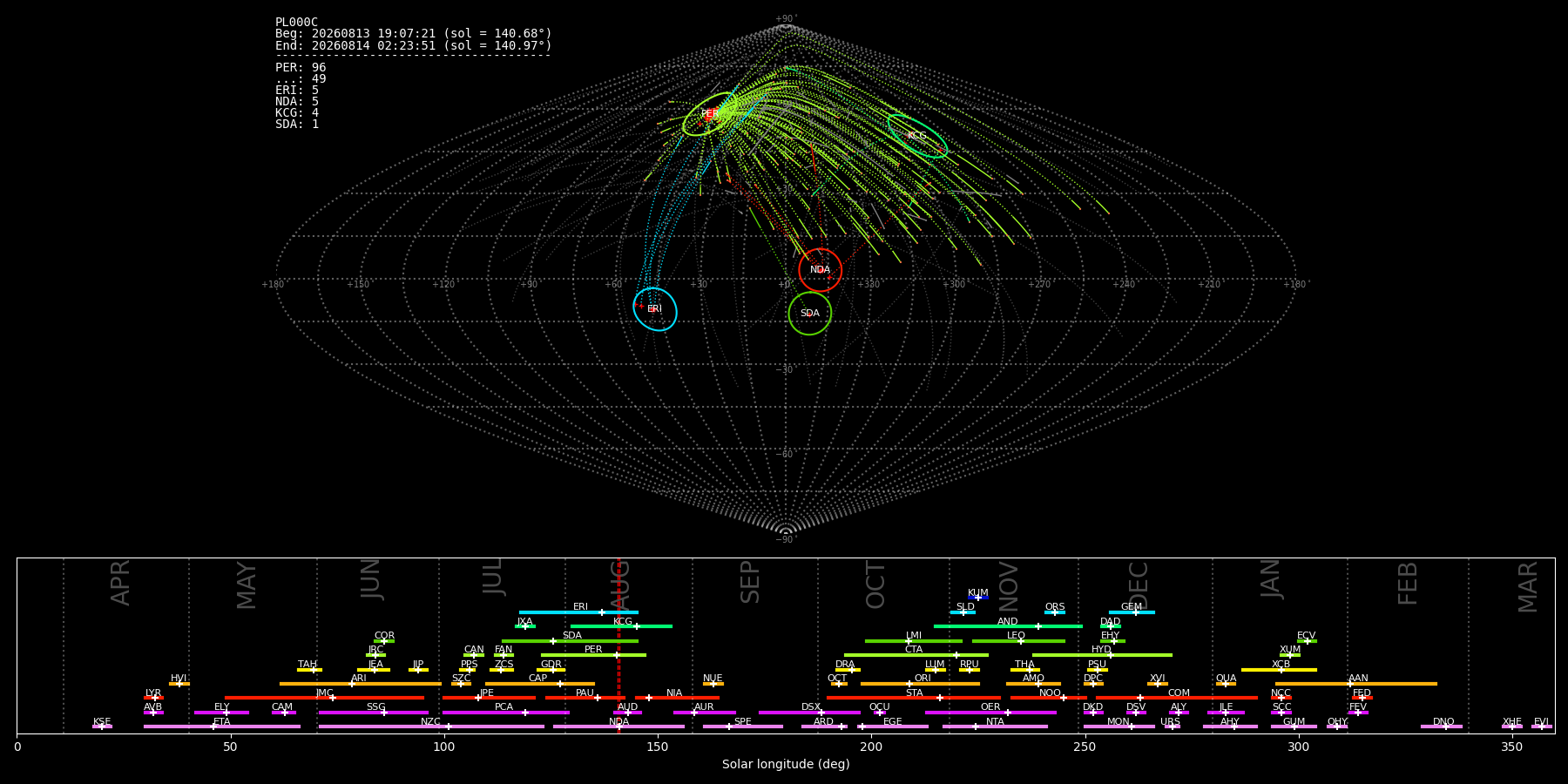Select the GEM shower bar in timeline
Screen dimensions: 1568x784
pyautogui.click(x=1132, y=612)
